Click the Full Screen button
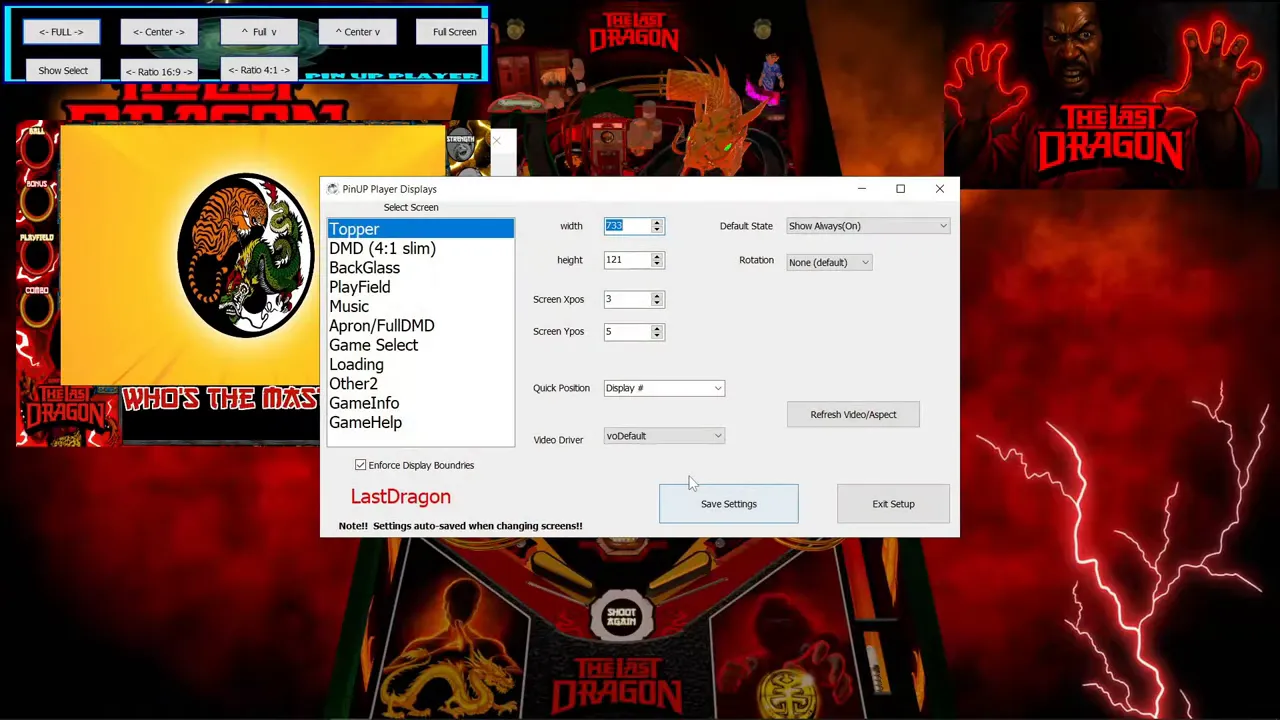The height and width of the screenshot is (720, 1280). tap(454, 32)
